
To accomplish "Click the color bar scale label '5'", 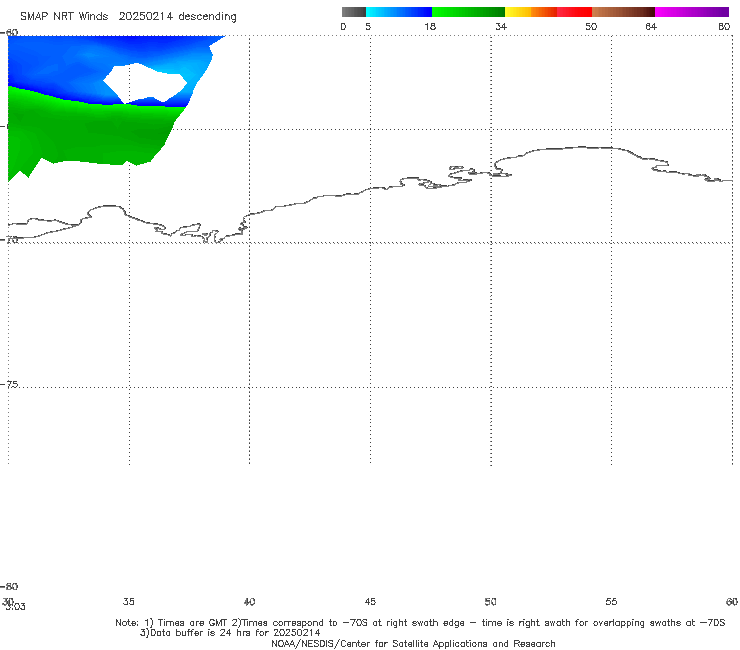I will [x=368, y=26].
